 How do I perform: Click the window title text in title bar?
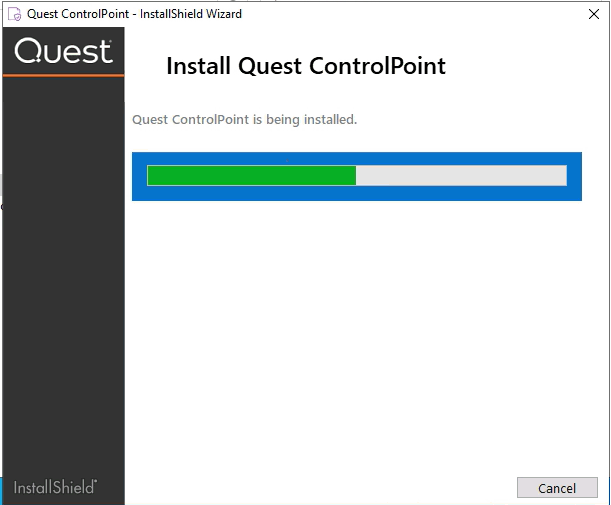pos(134,14)
